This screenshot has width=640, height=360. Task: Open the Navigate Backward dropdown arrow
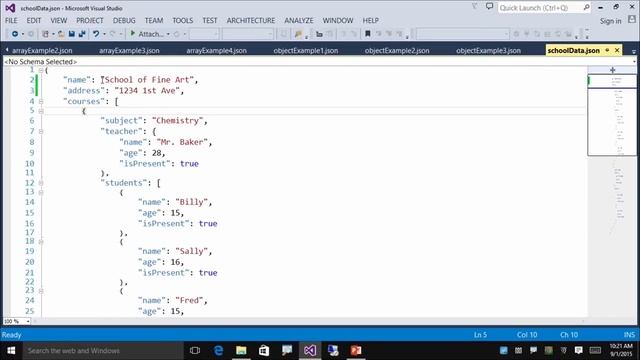tap(23, 34)
